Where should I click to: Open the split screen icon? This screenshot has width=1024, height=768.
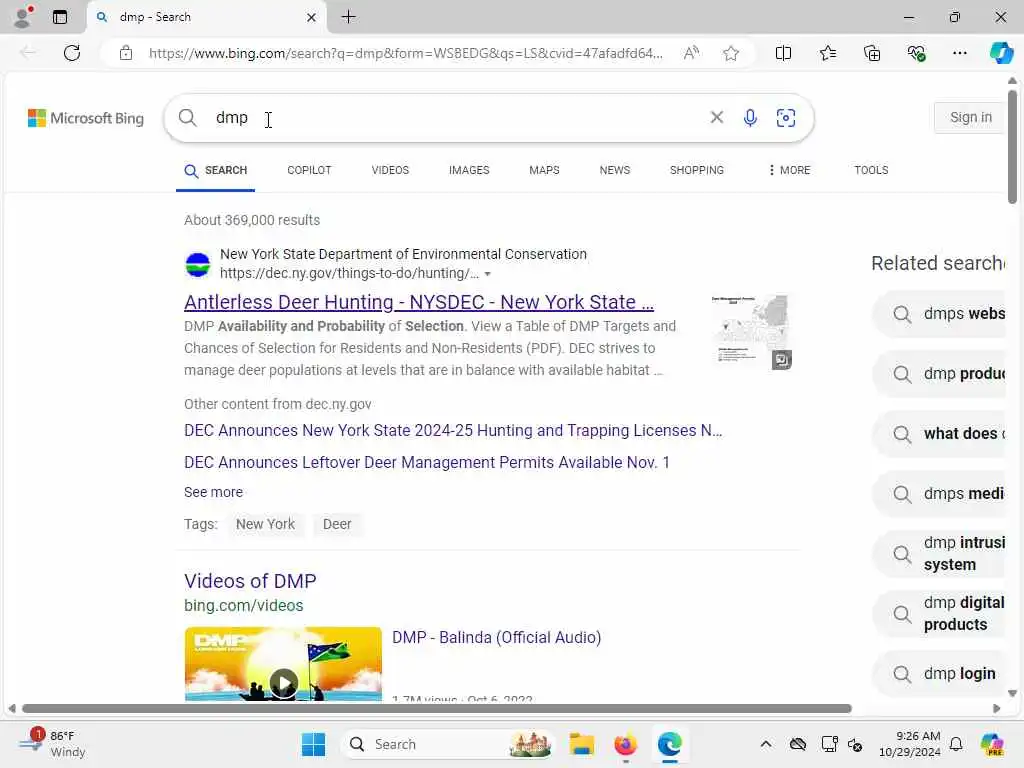pyautogui.click(x=783, y=53)
